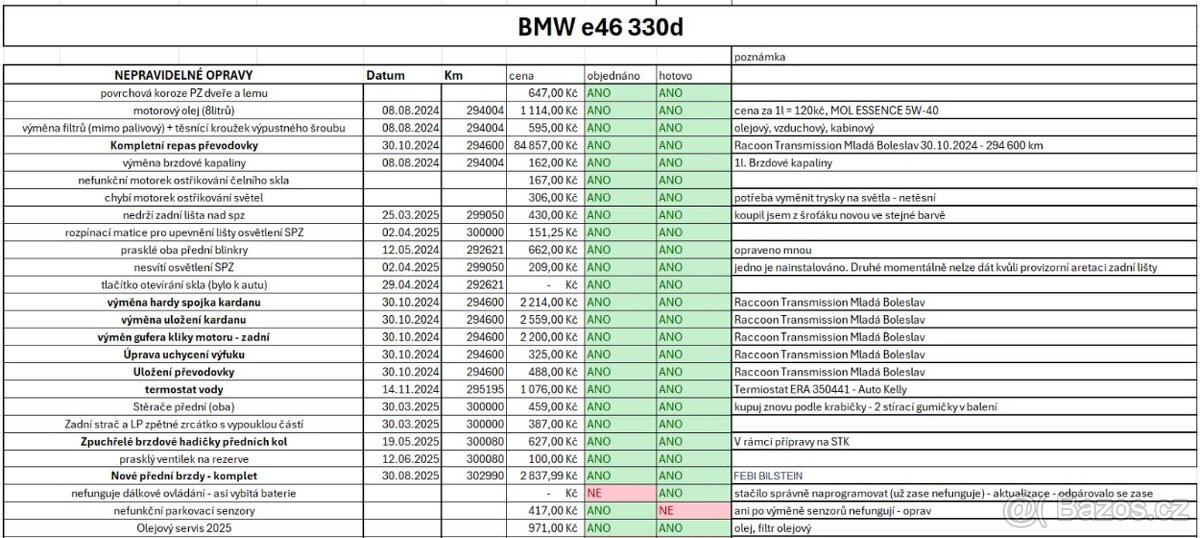
Task: Select the 'motorový olej (8litrů)' cell
Action: [x=183, y=110]
